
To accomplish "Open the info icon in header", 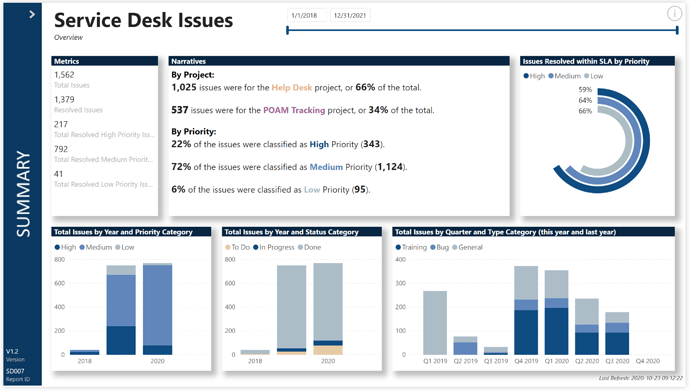I will (x=674, y=14).
